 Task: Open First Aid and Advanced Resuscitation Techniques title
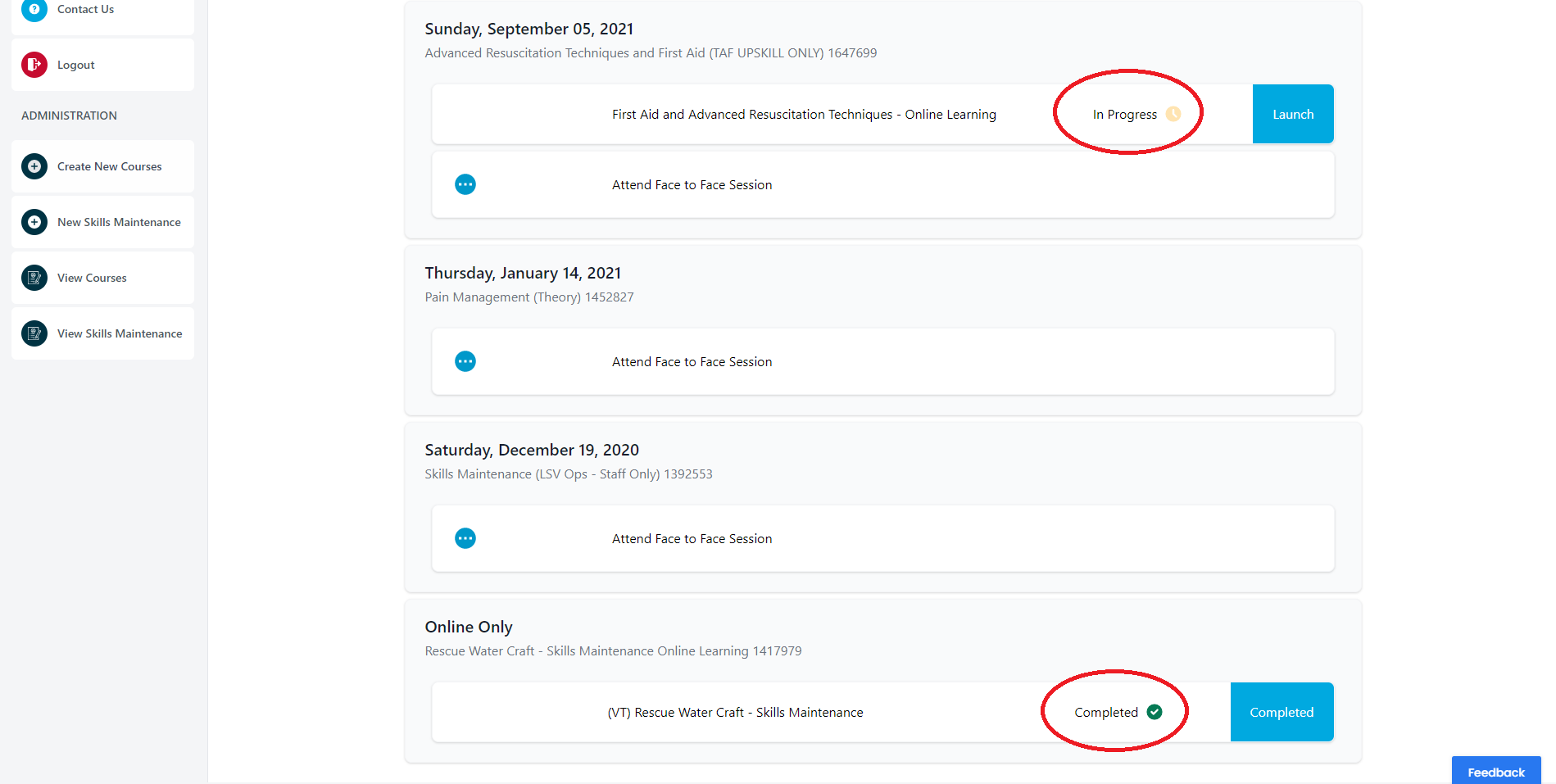pos(804,115)
